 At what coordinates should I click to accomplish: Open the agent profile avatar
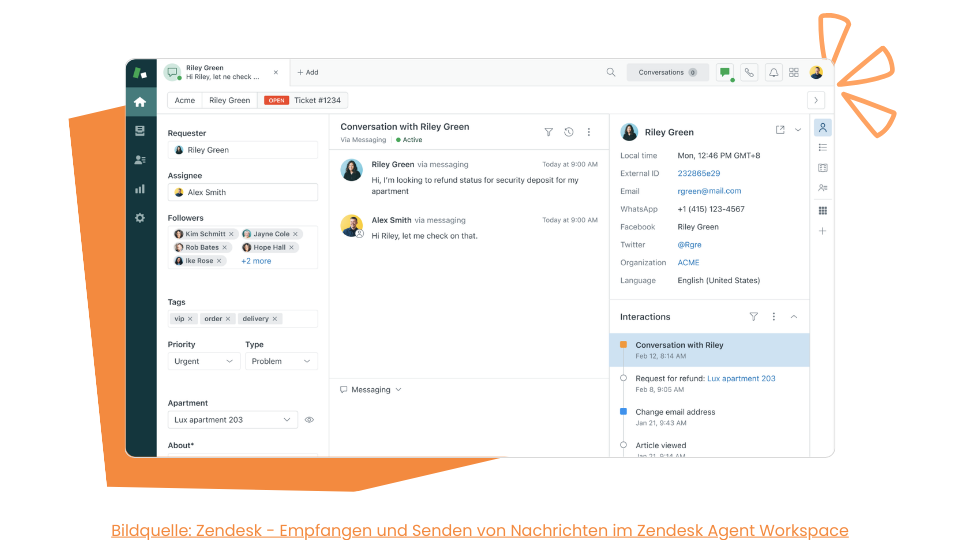[x=816, y=72]
